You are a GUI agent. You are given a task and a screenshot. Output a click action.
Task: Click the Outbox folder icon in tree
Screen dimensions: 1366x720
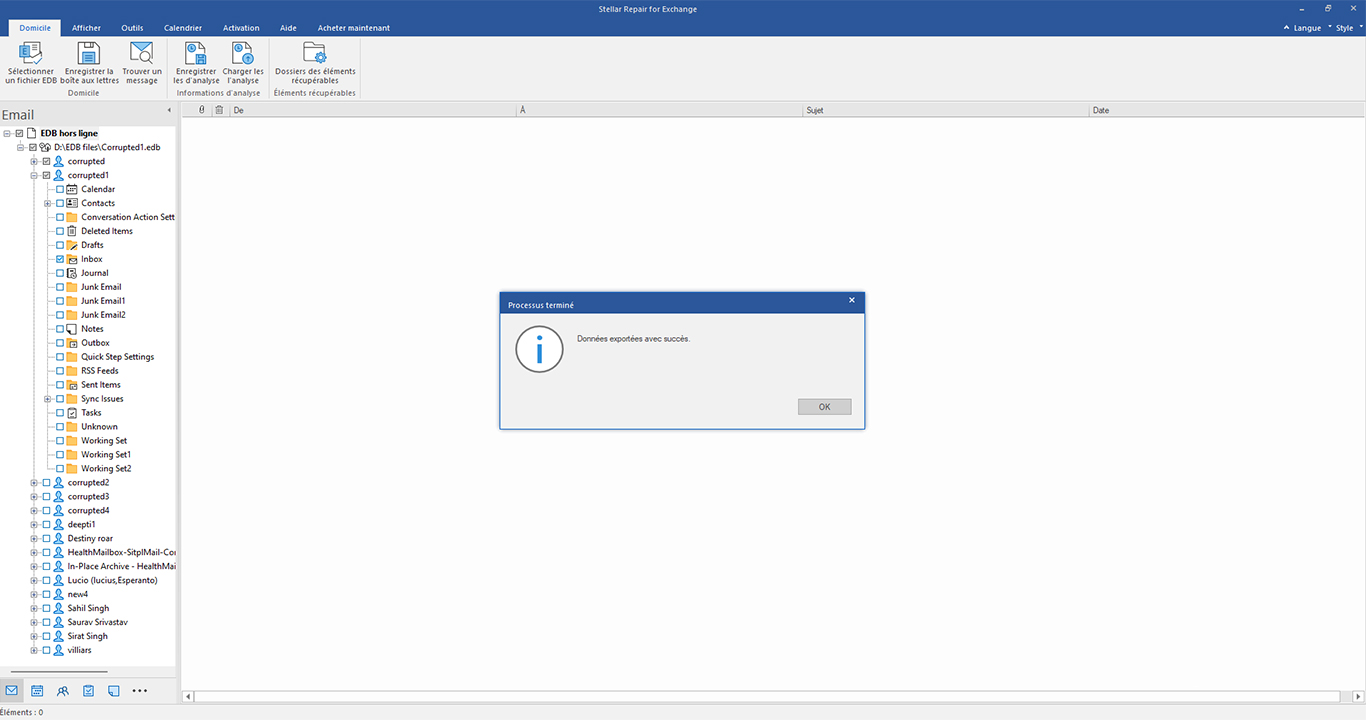coord(72,343)
